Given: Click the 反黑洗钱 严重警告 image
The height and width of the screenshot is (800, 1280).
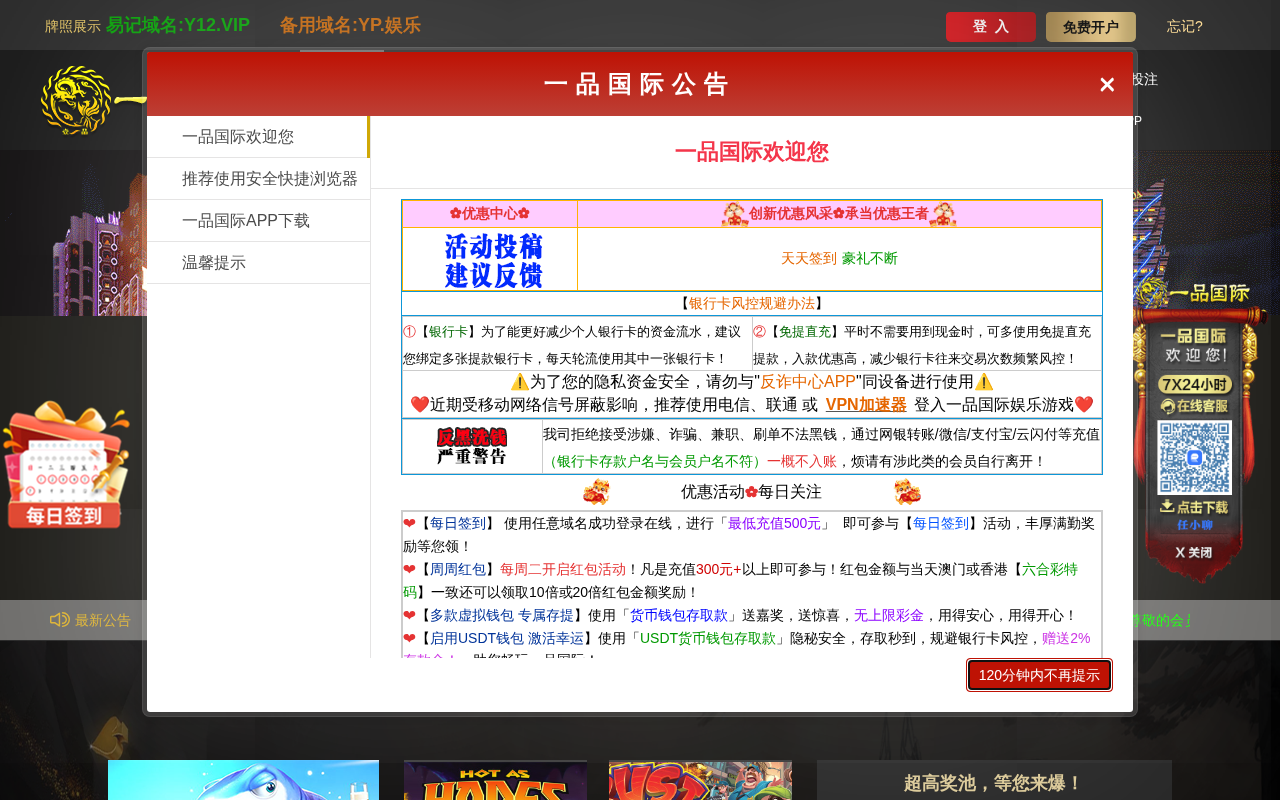Looking at the screenshot, I should (472, 446).
